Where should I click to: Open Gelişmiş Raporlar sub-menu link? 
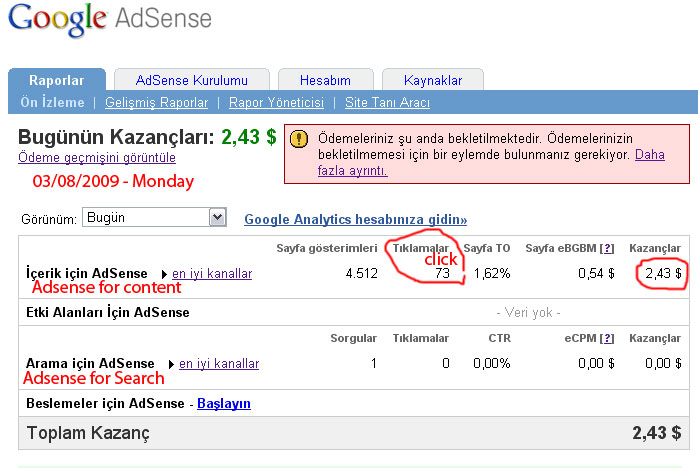156,102
